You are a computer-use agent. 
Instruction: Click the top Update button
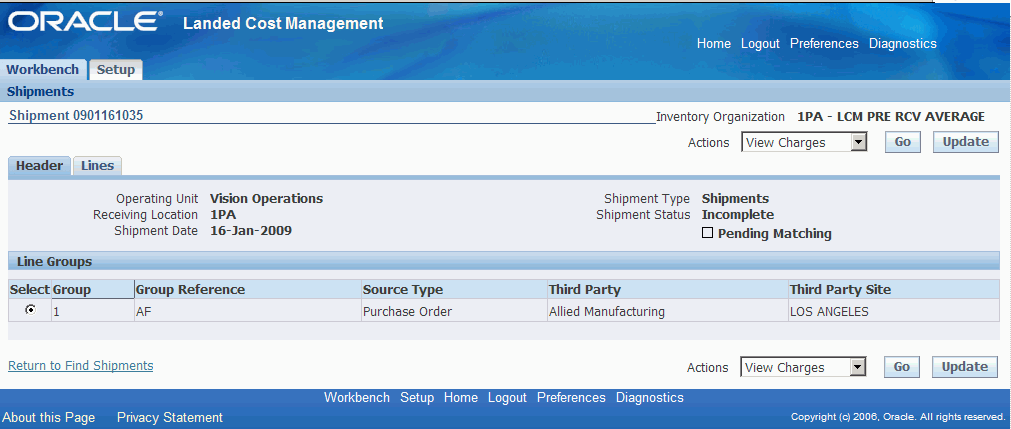point(965,142)
